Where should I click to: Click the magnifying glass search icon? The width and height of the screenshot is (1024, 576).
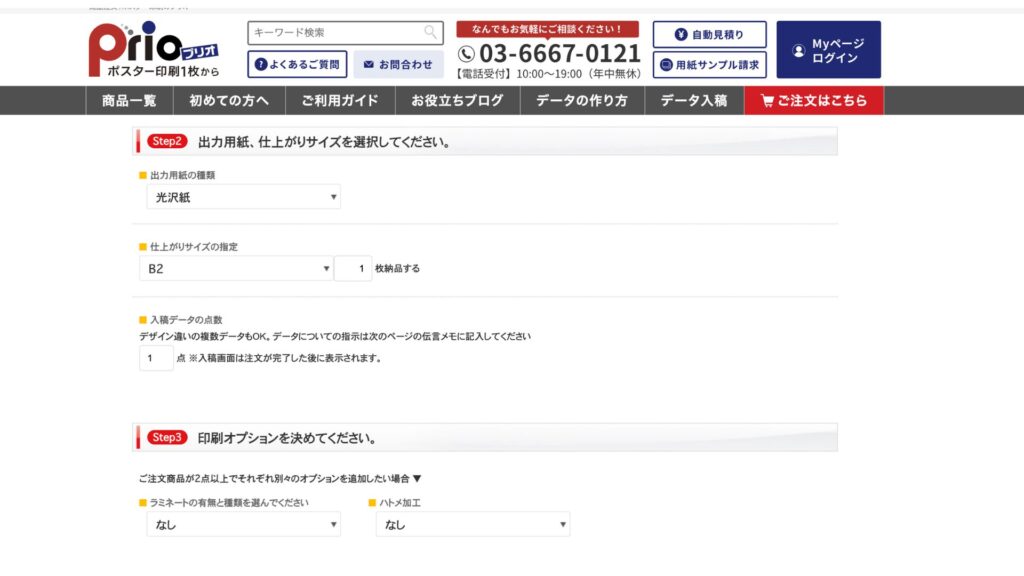pos(430,31)
